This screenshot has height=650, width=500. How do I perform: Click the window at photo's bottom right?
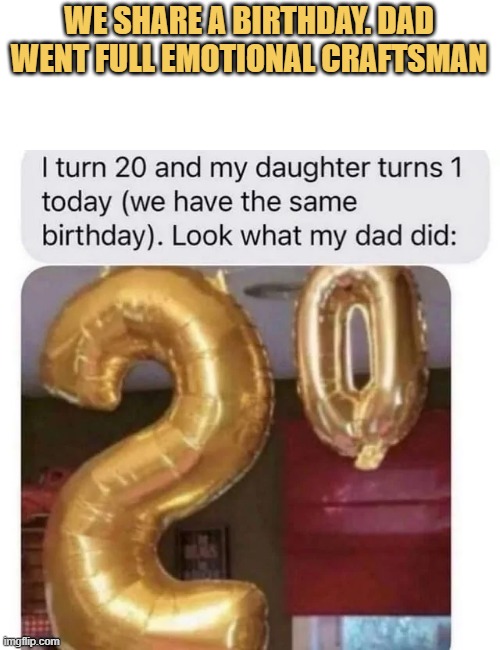tap(371, 633)
